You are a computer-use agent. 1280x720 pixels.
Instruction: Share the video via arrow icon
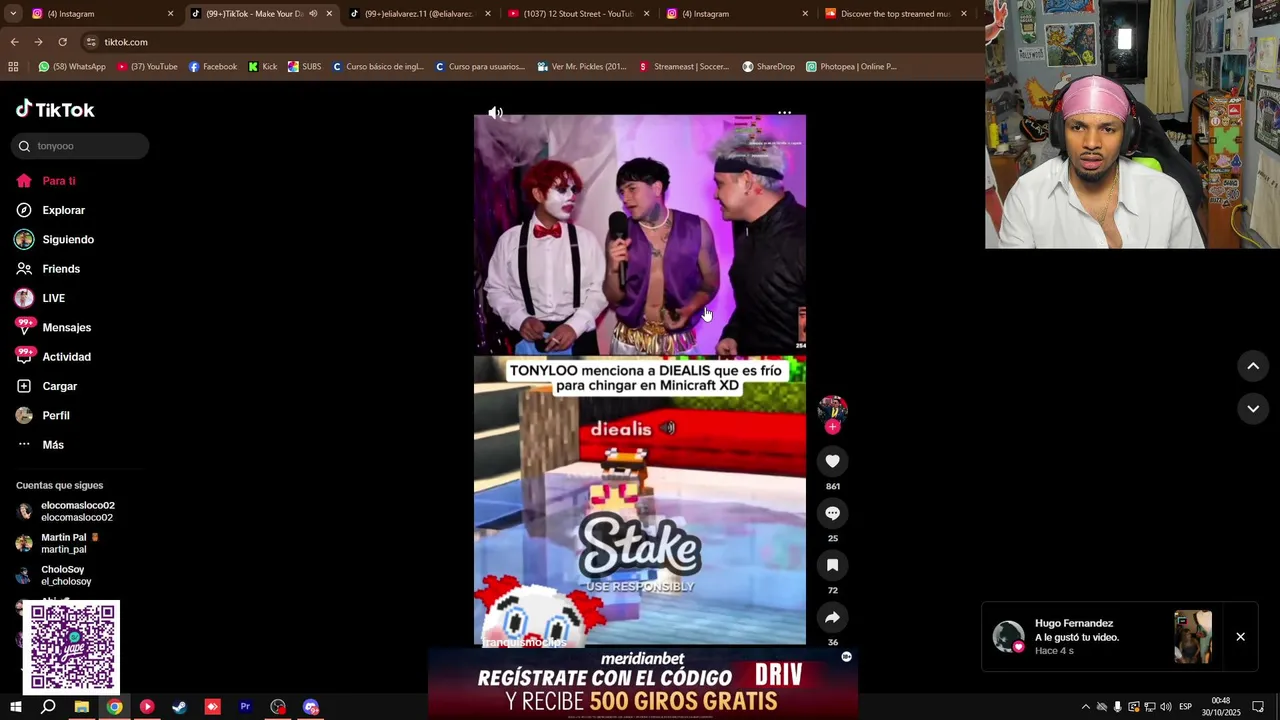(x=832, y=617)
